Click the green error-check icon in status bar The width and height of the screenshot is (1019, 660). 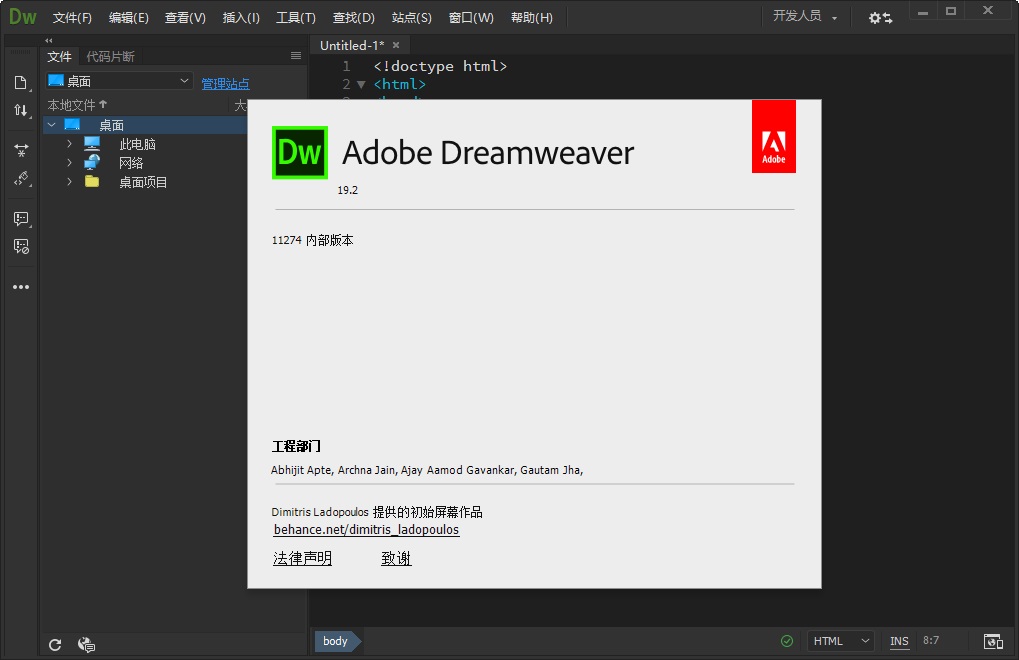tap(786, 641)
